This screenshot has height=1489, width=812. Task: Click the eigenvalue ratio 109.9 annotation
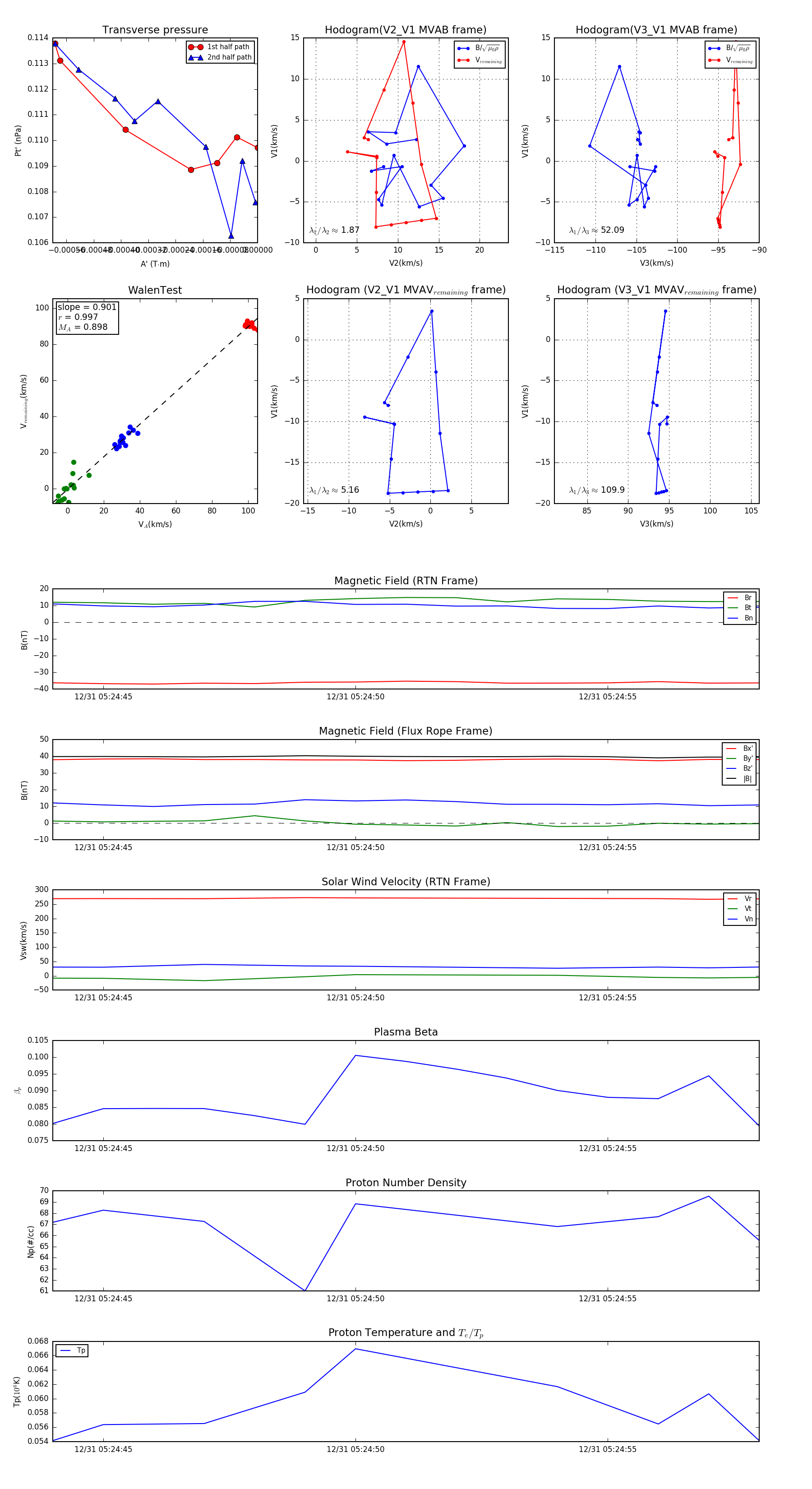[x=596, y=490]
